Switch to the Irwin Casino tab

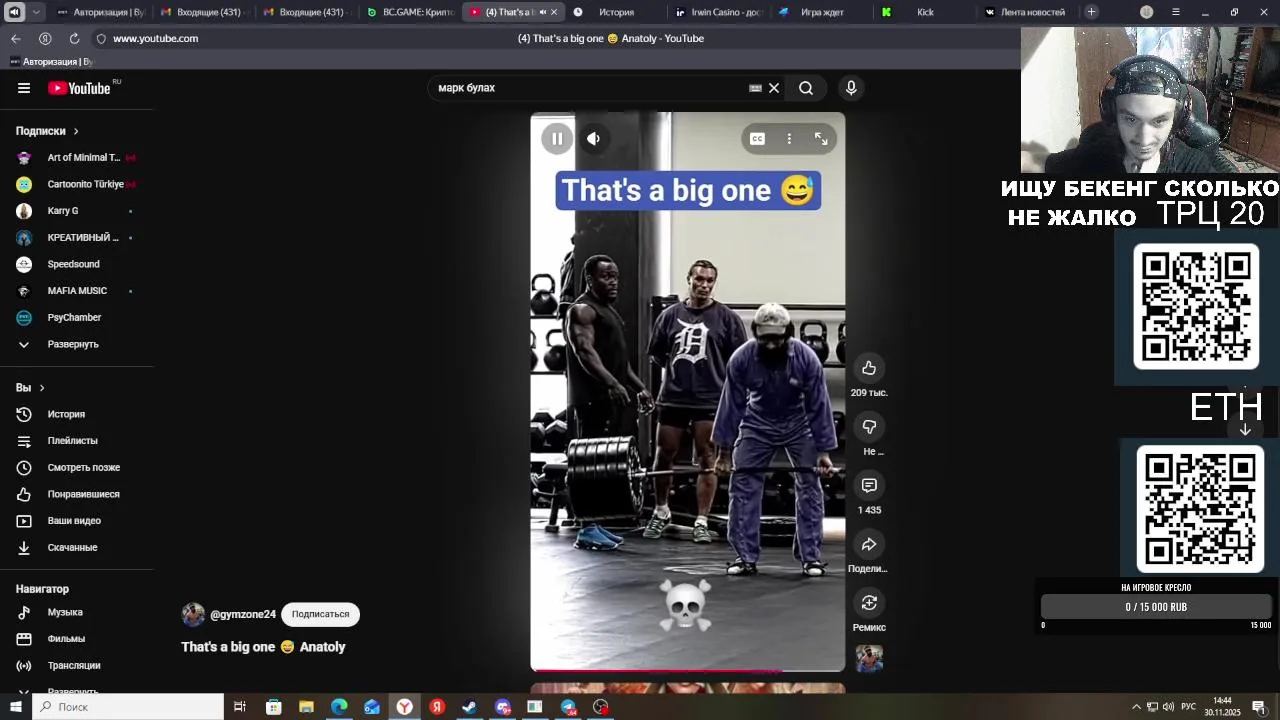coord(718,12)
